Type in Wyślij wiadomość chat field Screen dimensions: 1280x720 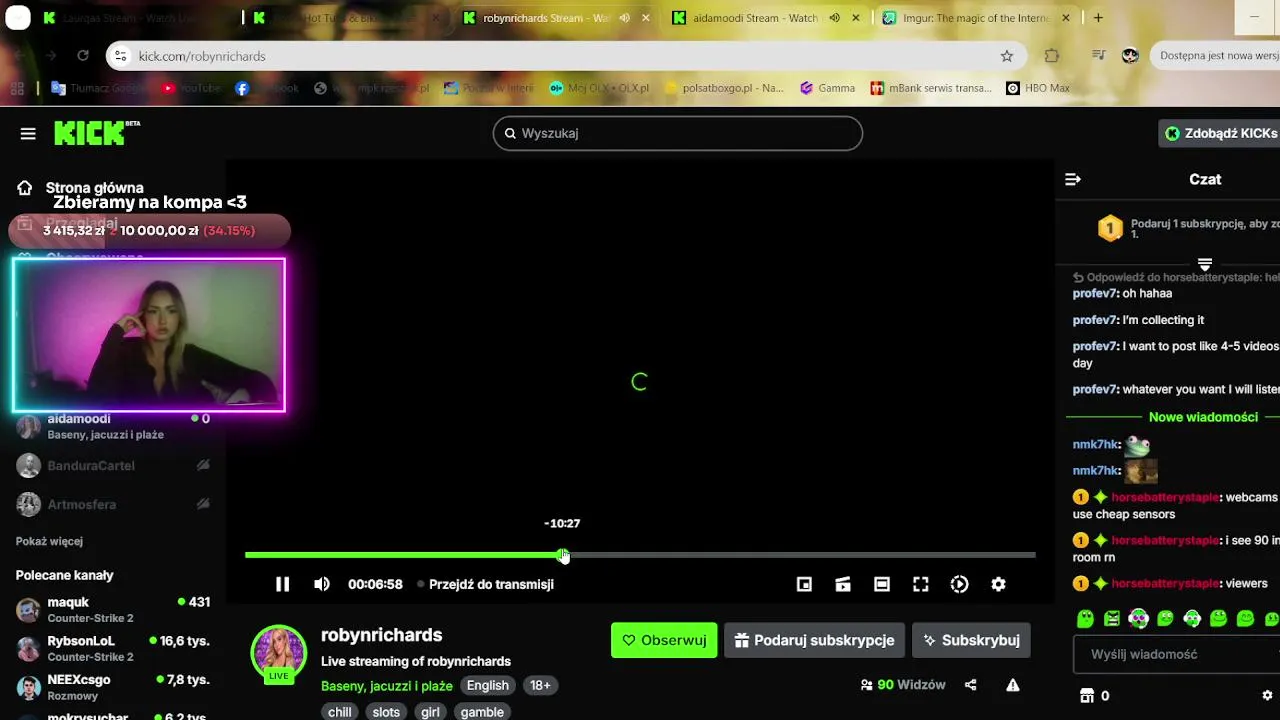1177,654
